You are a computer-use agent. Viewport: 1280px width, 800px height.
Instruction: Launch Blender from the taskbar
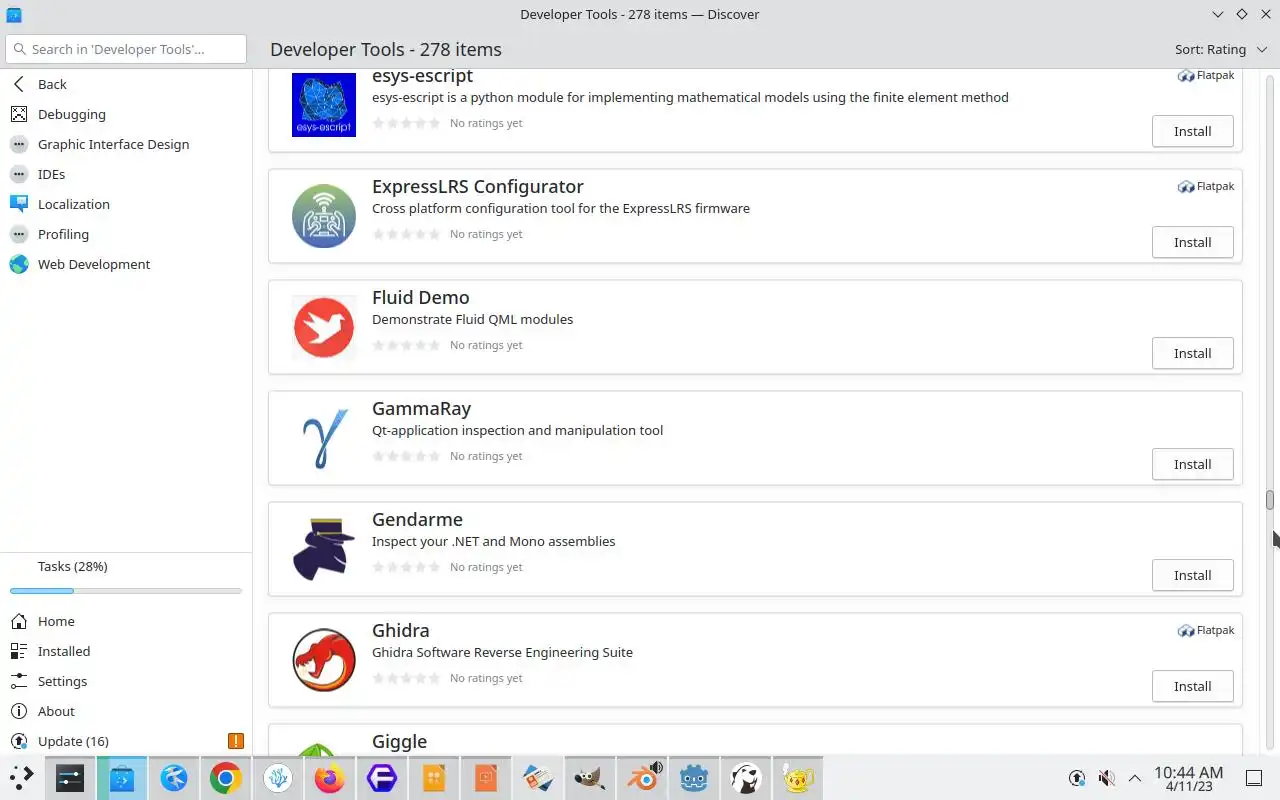[x=642, y=778]
